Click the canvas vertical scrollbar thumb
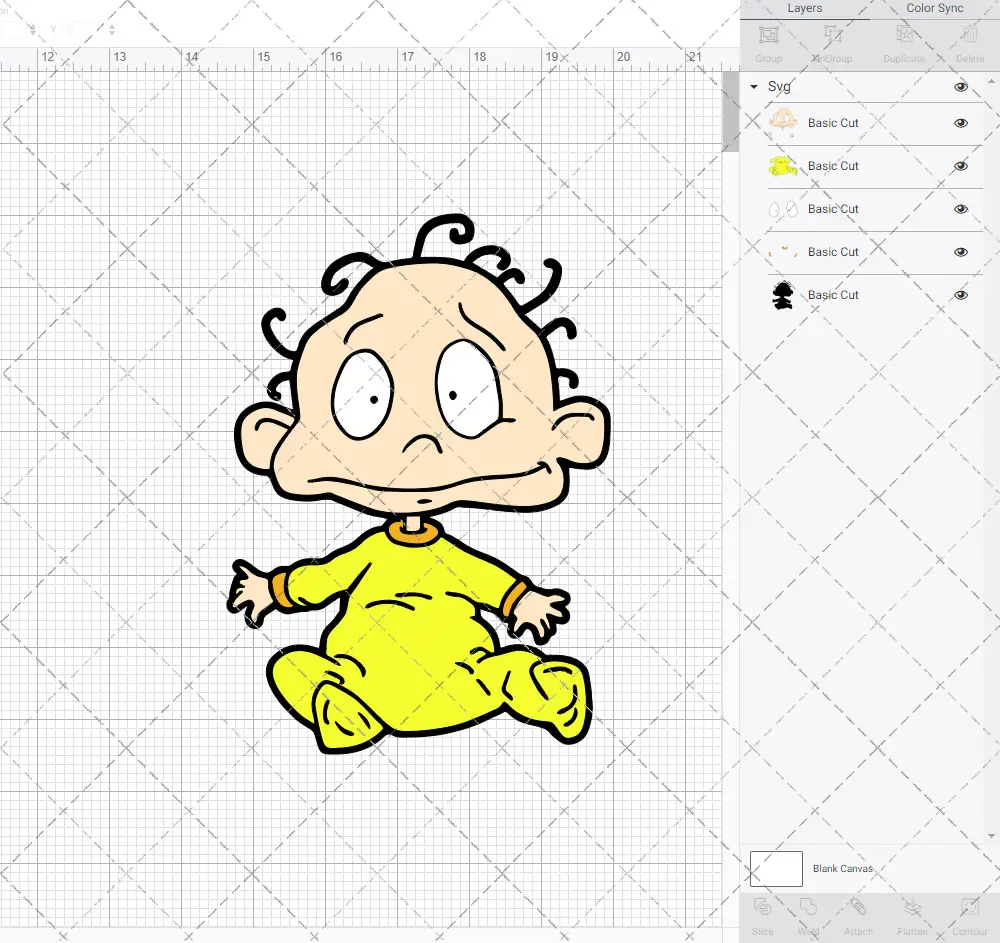Viewport: 1000px width, 943px height. tap(730, 111)
